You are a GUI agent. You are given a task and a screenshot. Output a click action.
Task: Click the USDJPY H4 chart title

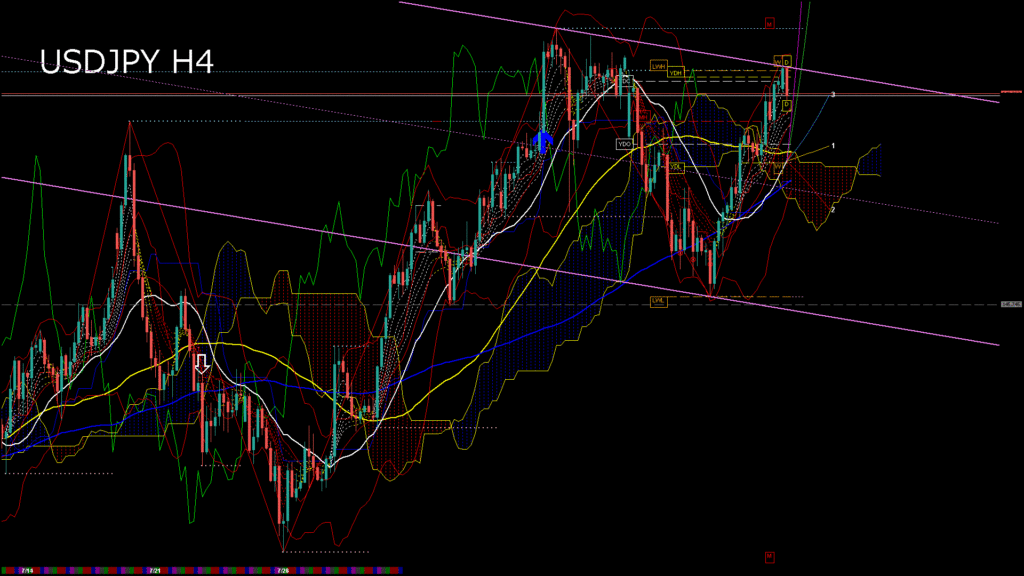coord(127,62)
